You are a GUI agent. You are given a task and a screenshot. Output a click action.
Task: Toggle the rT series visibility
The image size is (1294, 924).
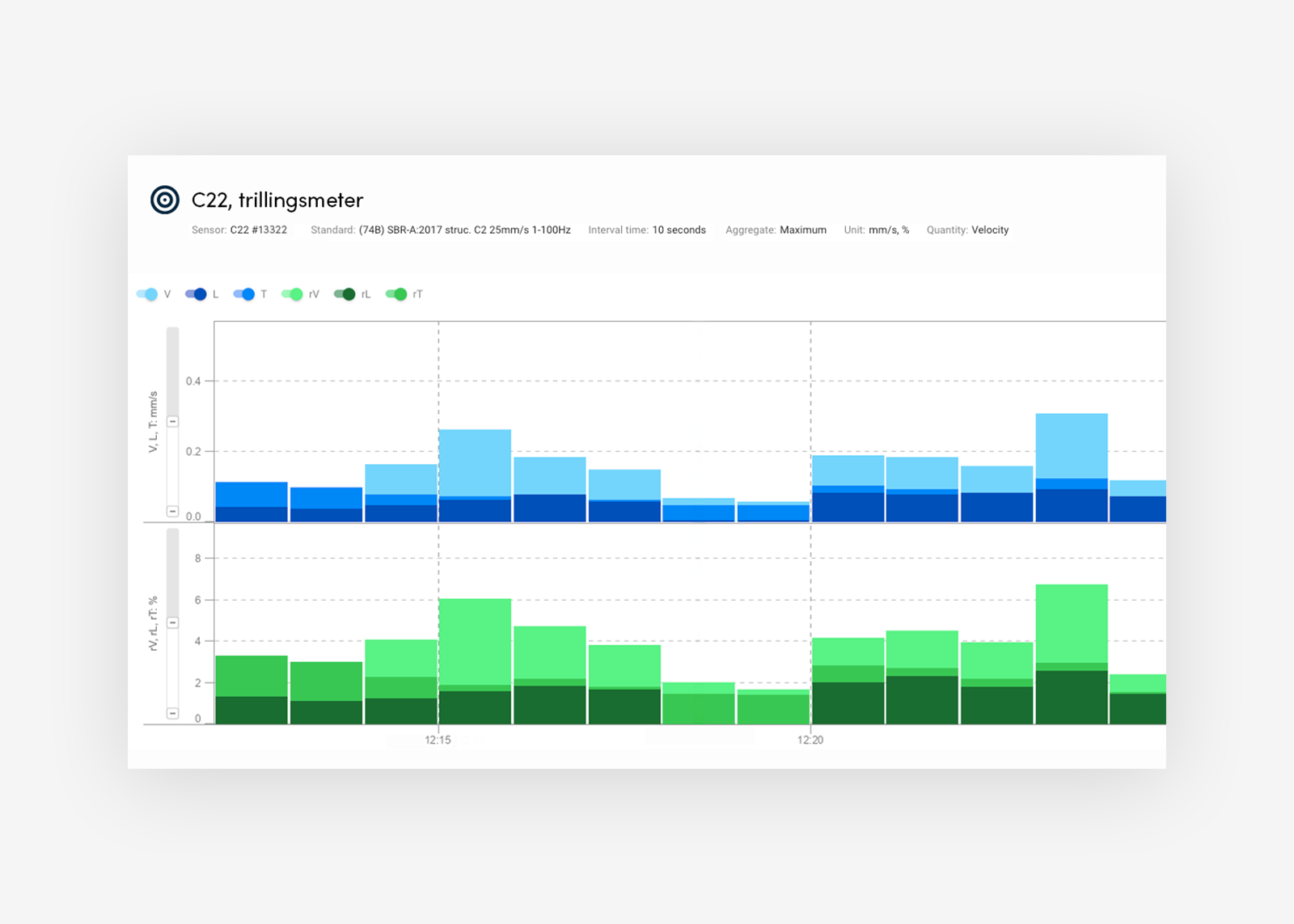coord(396,294)
